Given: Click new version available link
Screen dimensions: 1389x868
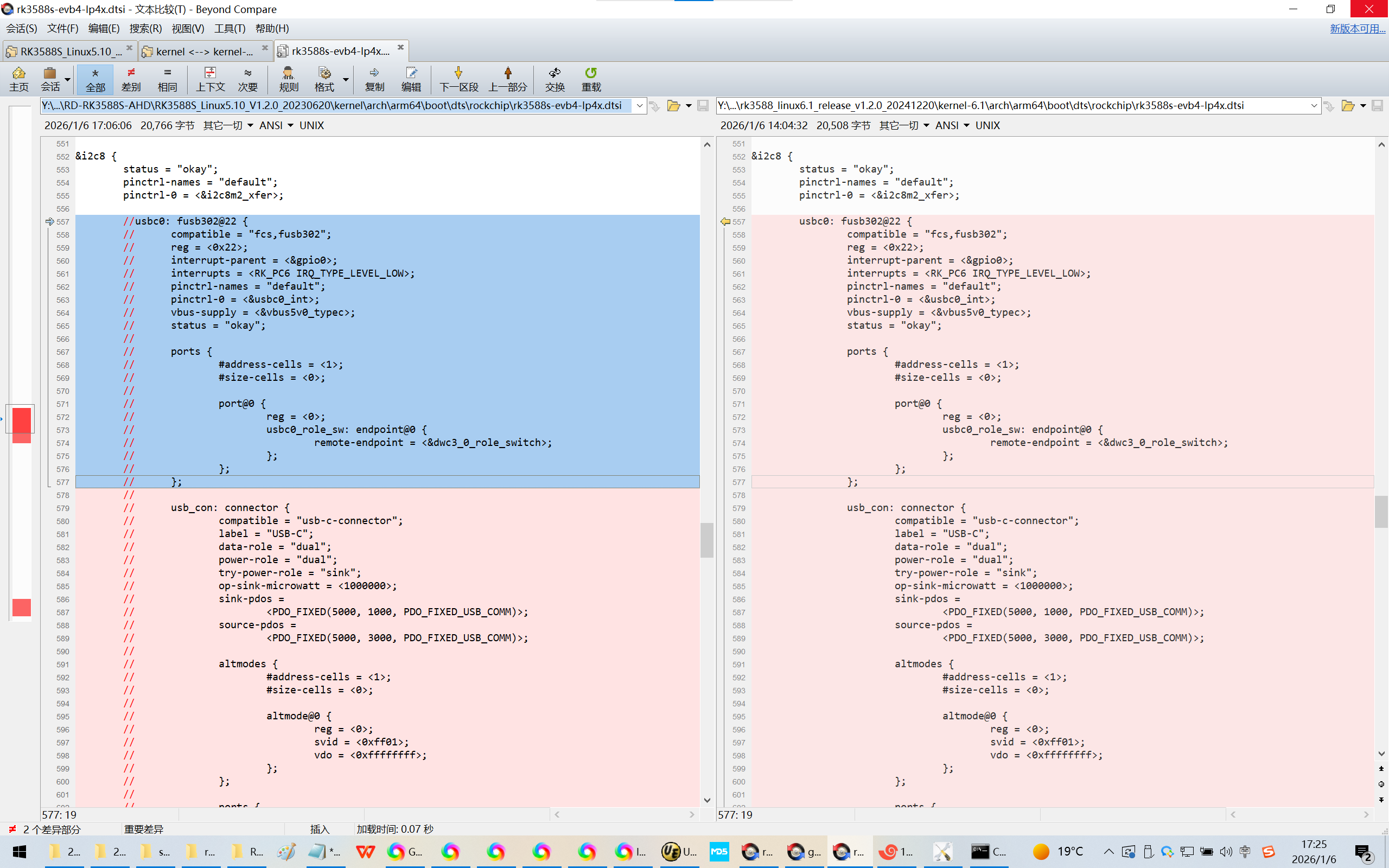Looking at the screenshot, I should [x=1357, y=28].
